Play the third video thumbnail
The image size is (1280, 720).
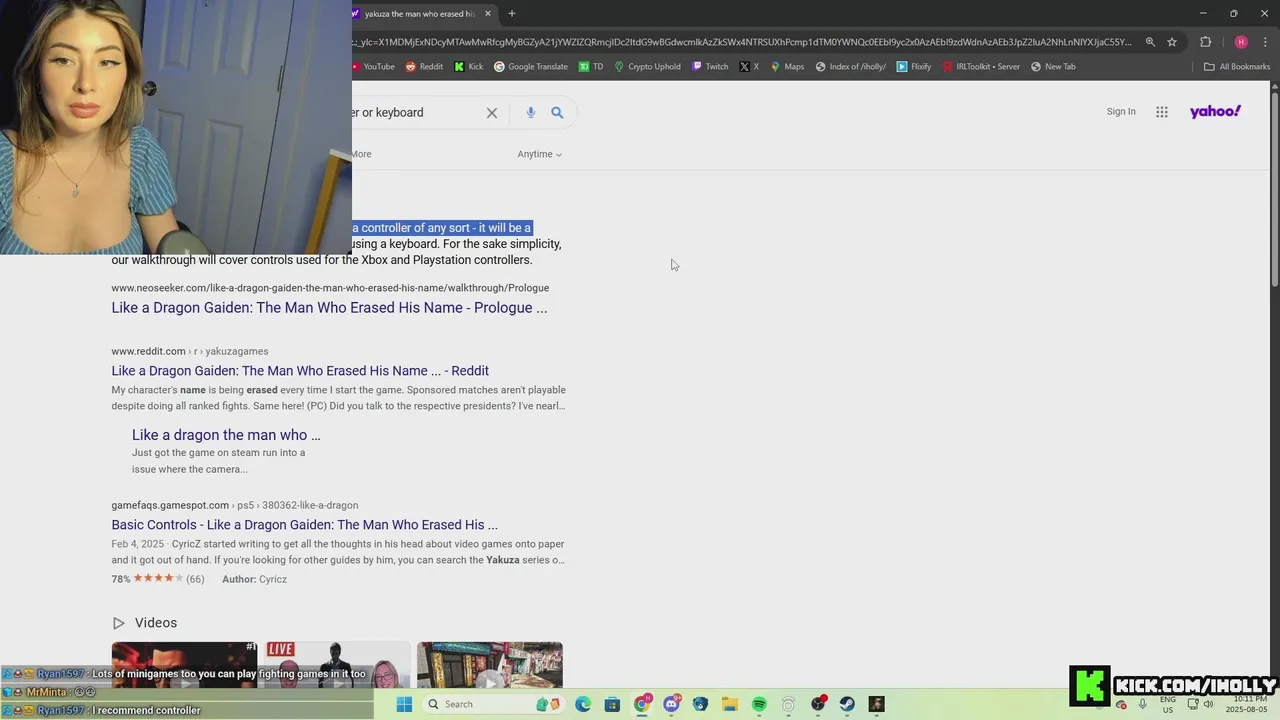pyautogui.click(x=490, y=665)
